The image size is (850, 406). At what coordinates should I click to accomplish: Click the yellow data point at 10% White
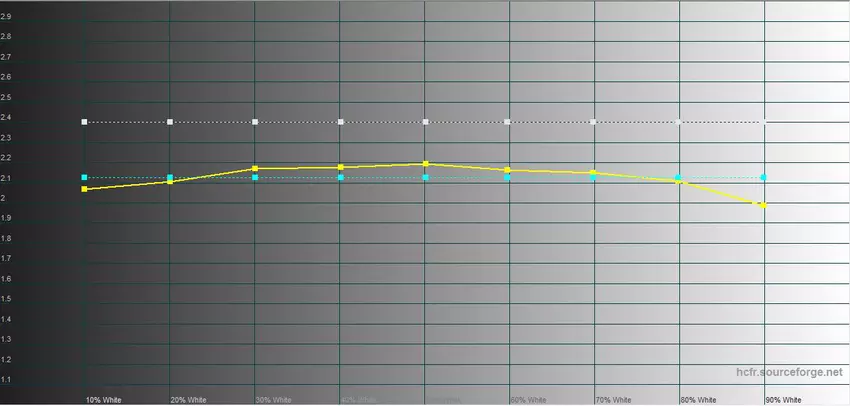click(85, 189)
